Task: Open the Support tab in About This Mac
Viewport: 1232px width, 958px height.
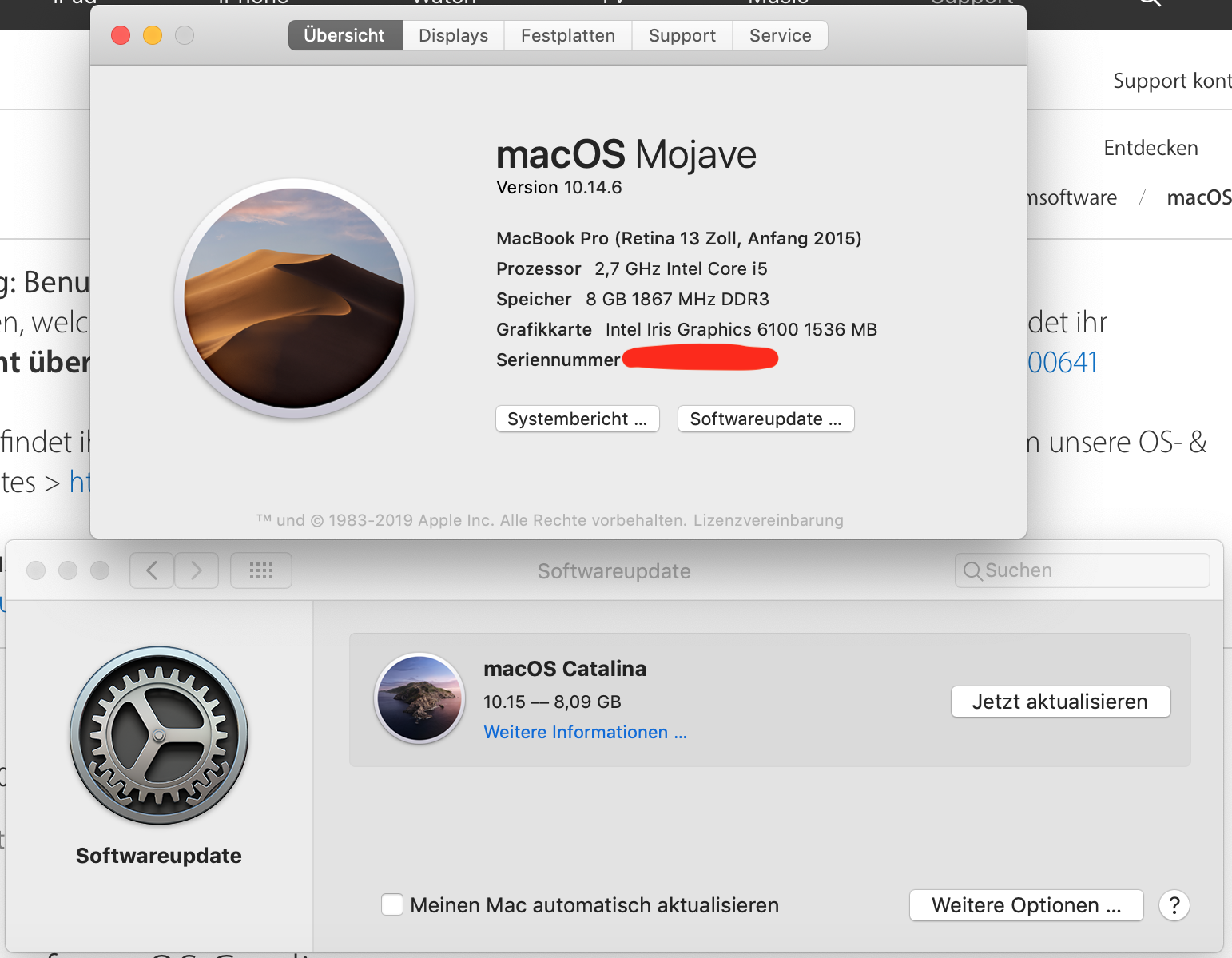Action: (682, 35)
